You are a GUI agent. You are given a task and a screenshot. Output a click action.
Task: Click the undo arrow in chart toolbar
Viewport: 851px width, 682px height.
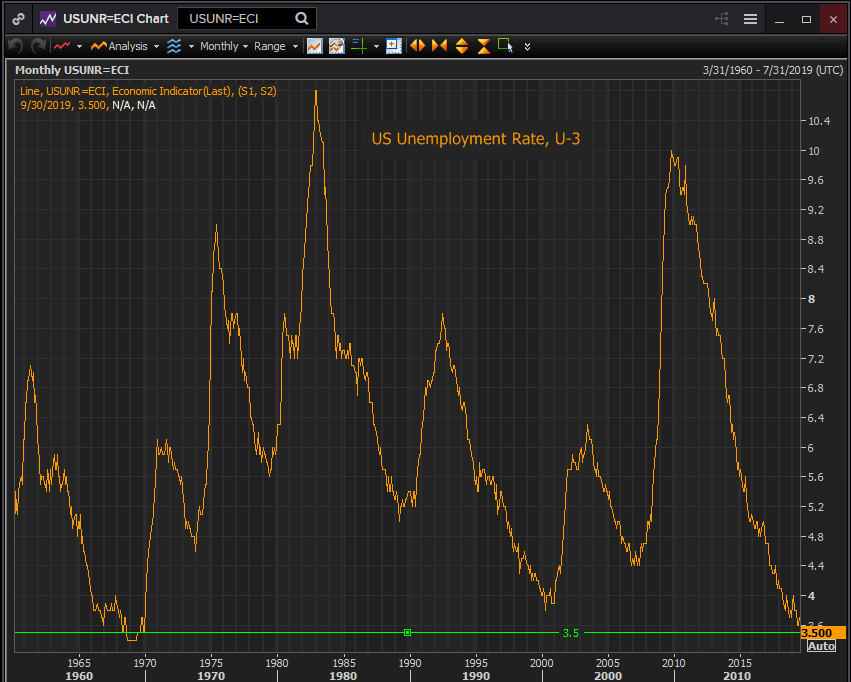pos(15,46)
